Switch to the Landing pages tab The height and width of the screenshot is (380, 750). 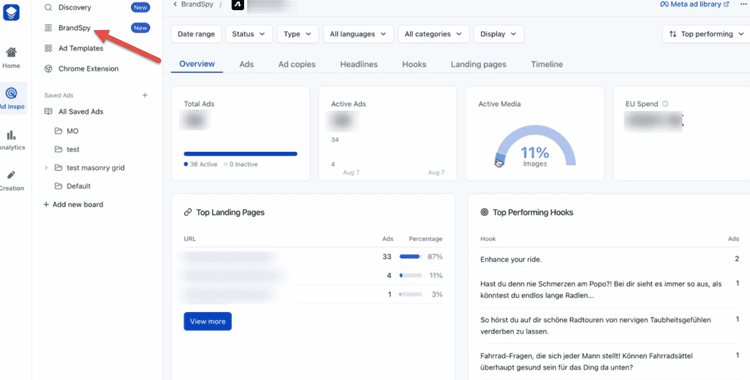coord(478,64)
